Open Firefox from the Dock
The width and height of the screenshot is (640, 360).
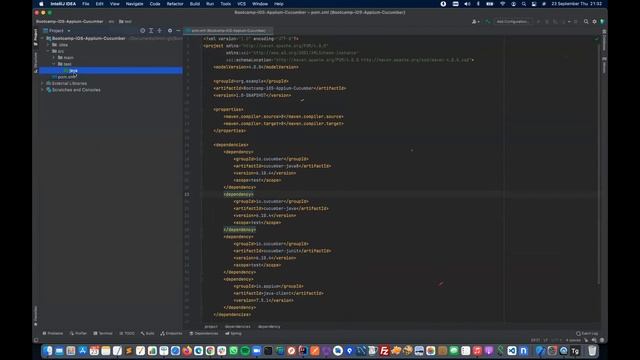click(x=187, y=351)
